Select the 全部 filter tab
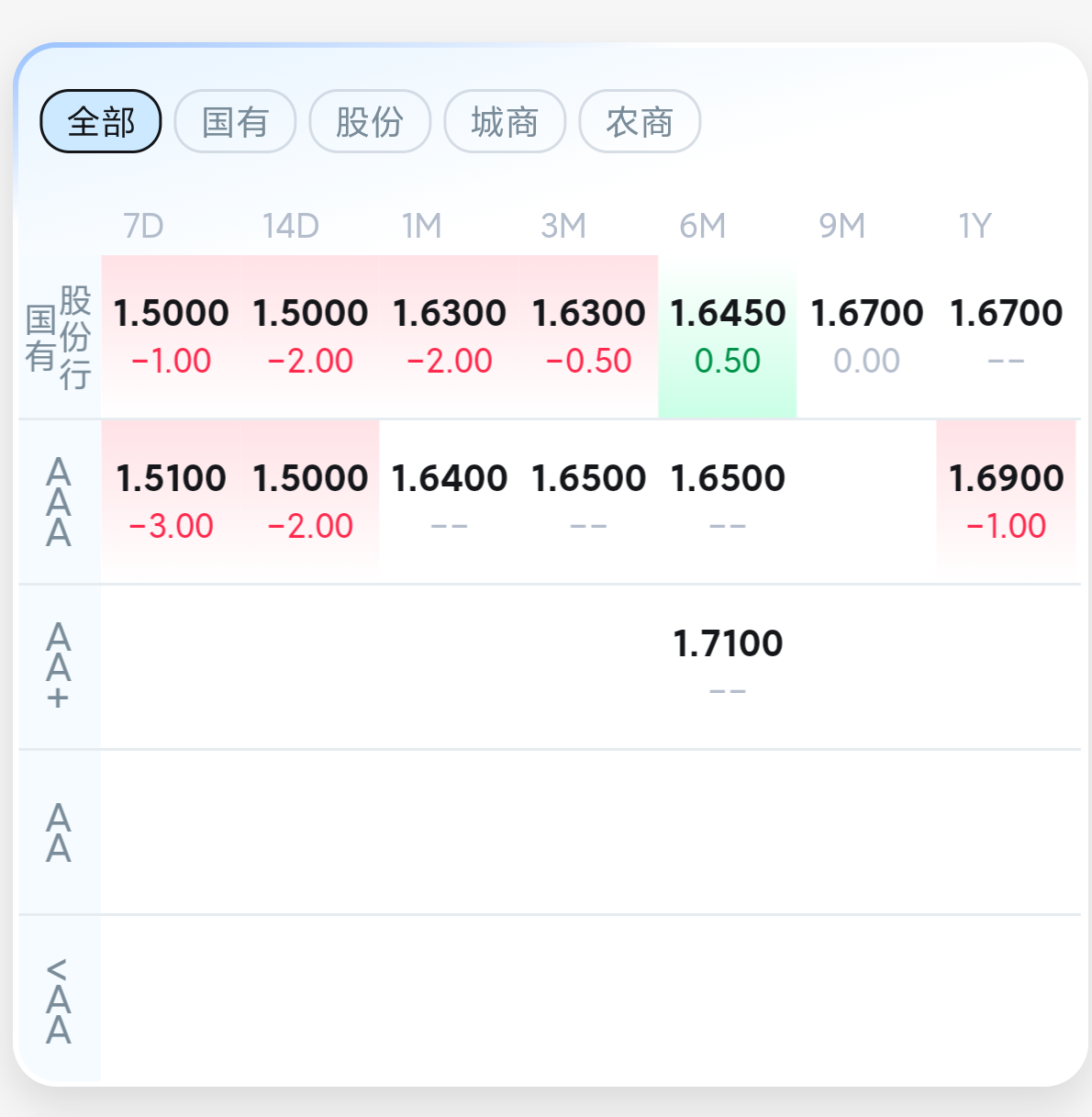 coord(101,121)
